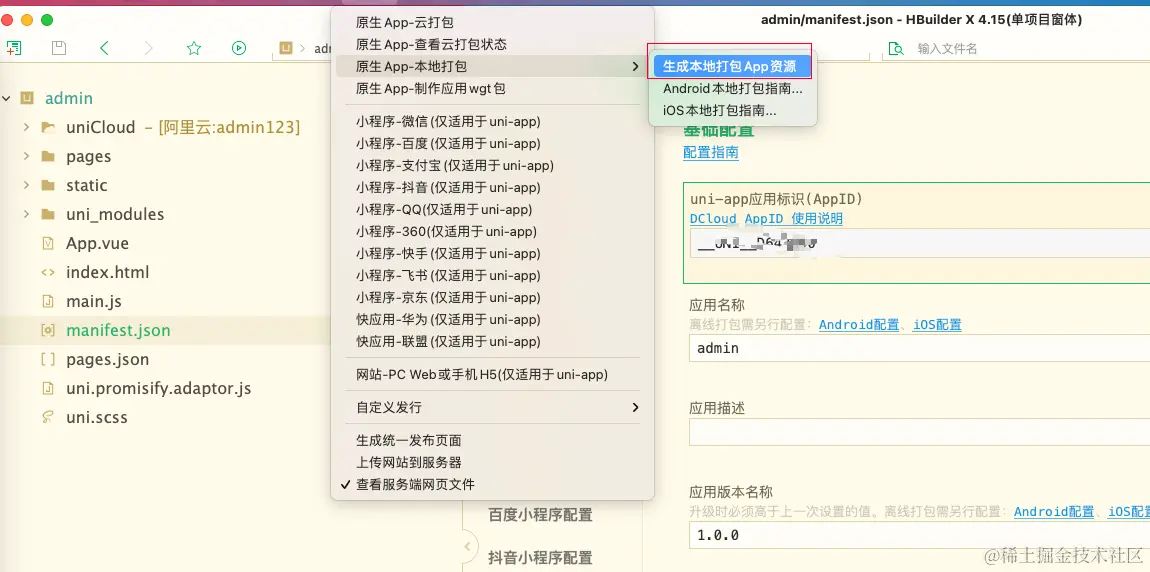Click the uni.scss file icon
The height and width of the screenshot is (572, 1150).
coord(48,417)
